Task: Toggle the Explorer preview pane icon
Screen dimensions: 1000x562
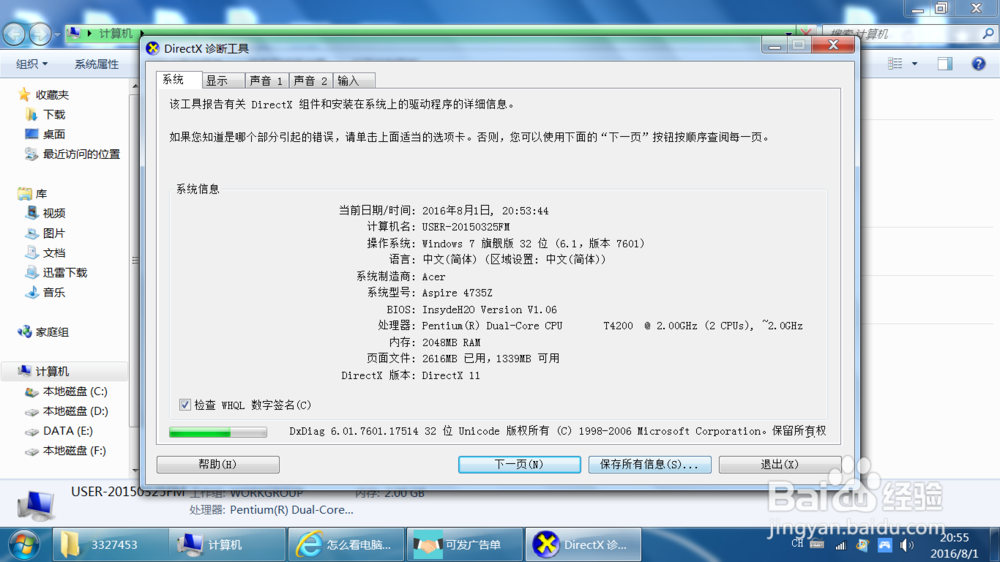Action: (x=945, y=63)
